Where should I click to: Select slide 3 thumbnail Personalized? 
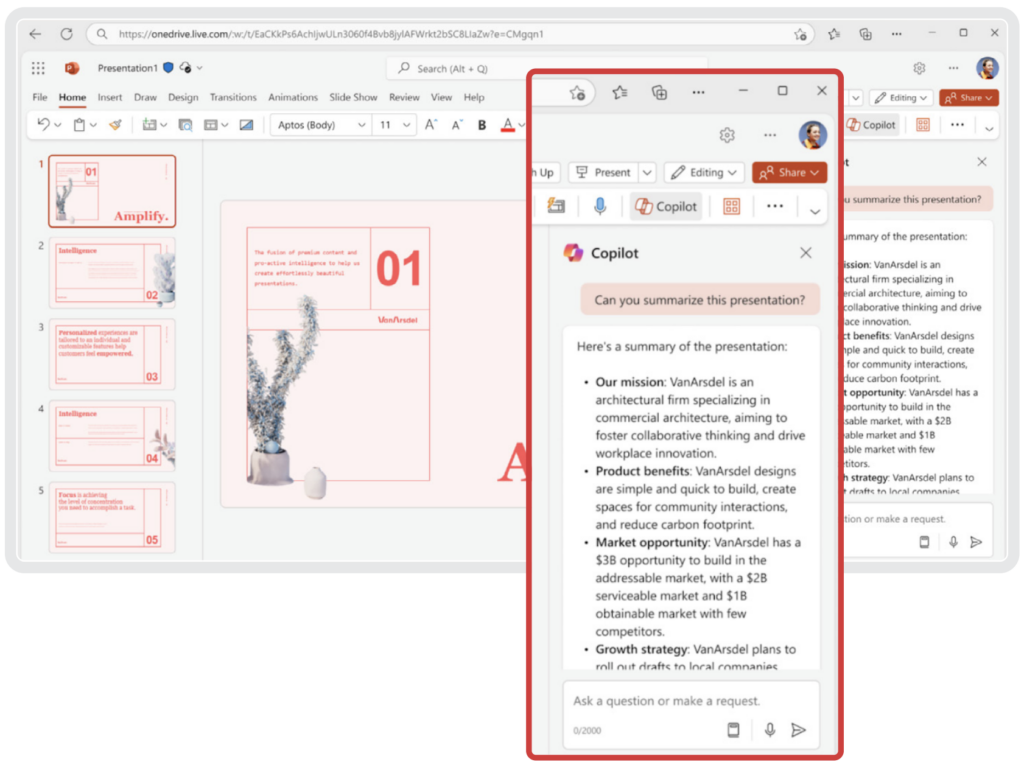click(x=112, y=355)
